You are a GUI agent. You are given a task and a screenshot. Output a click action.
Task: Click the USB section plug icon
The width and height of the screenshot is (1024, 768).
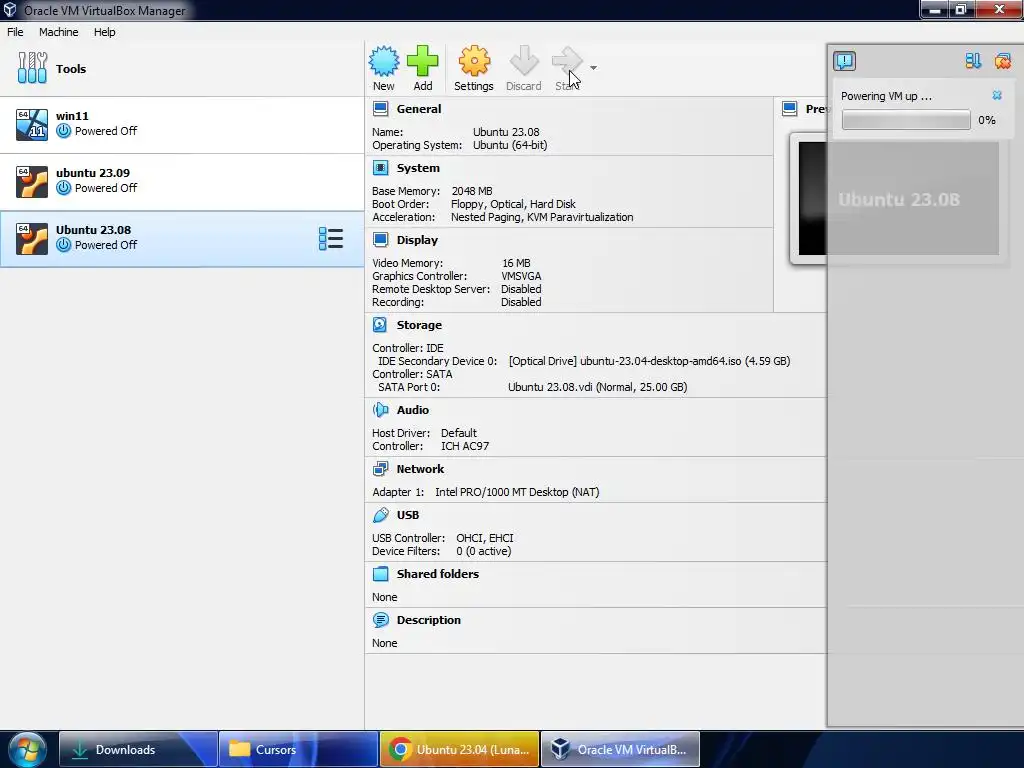[380, 515]
